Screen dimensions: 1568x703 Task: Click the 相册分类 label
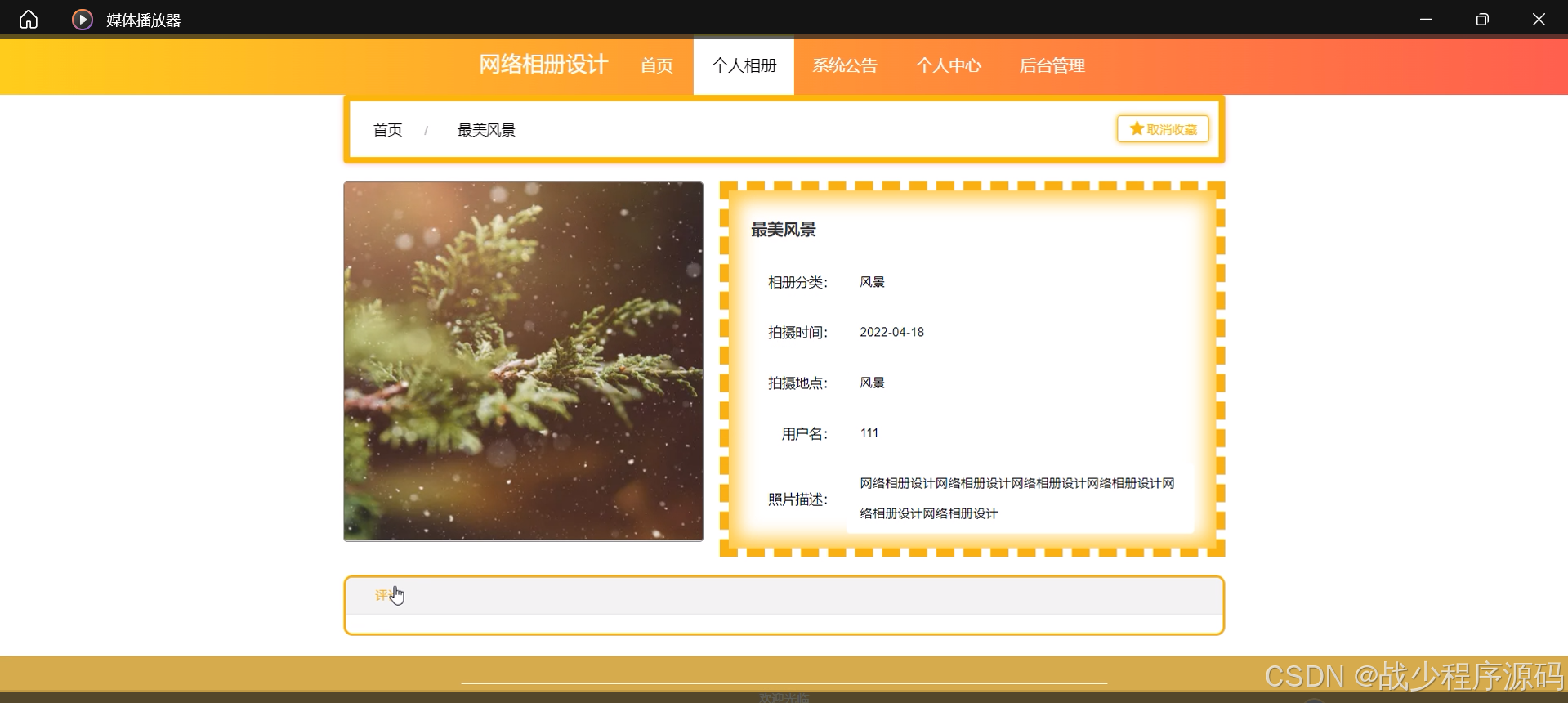click(x=797, y=282)
